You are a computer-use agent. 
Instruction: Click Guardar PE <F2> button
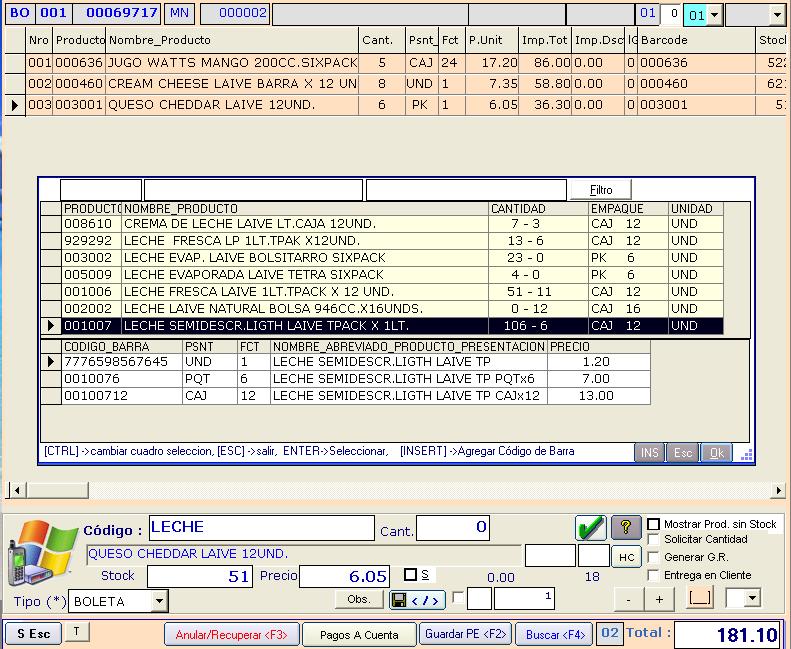point(466,633)
